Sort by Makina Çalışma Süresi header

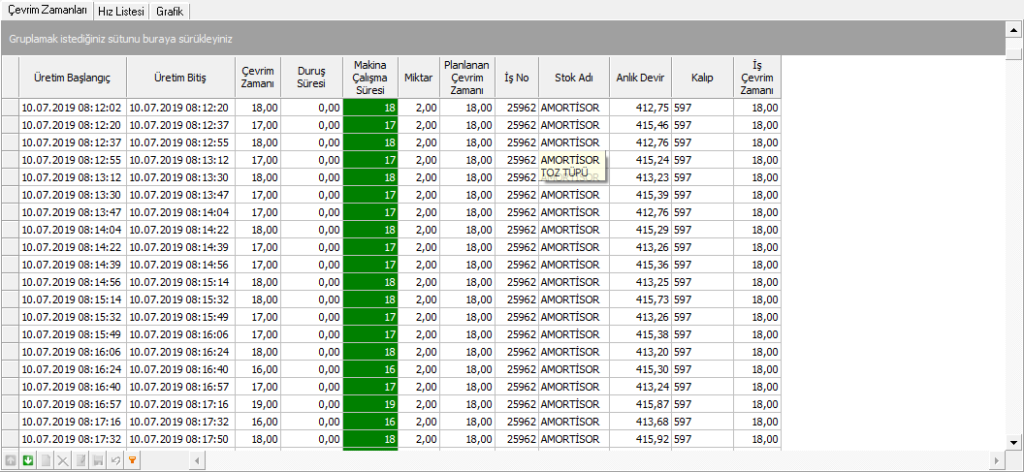370,77
